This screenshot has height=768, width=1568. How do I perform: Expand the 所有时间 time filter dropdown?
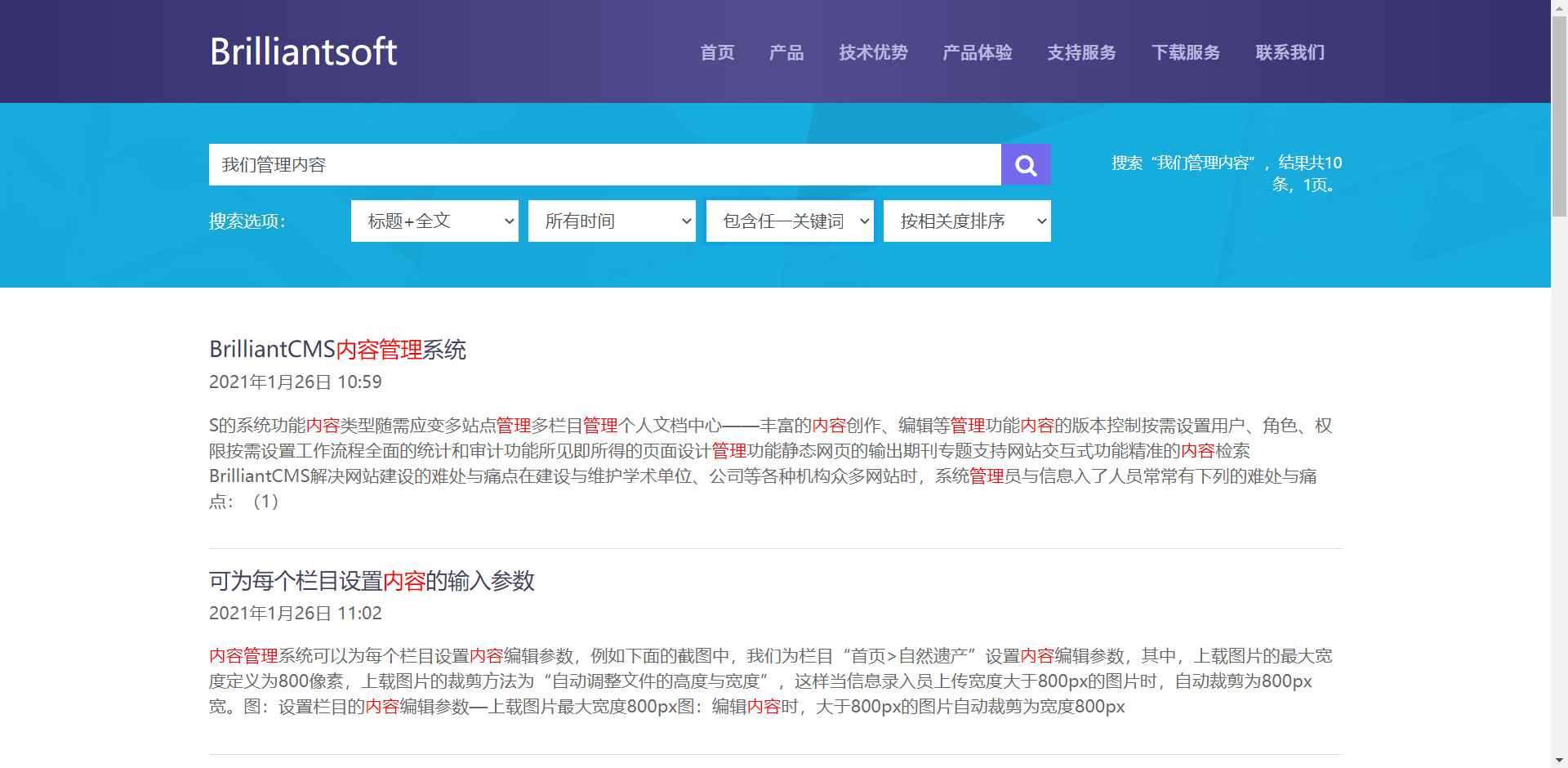click(612, 221)
